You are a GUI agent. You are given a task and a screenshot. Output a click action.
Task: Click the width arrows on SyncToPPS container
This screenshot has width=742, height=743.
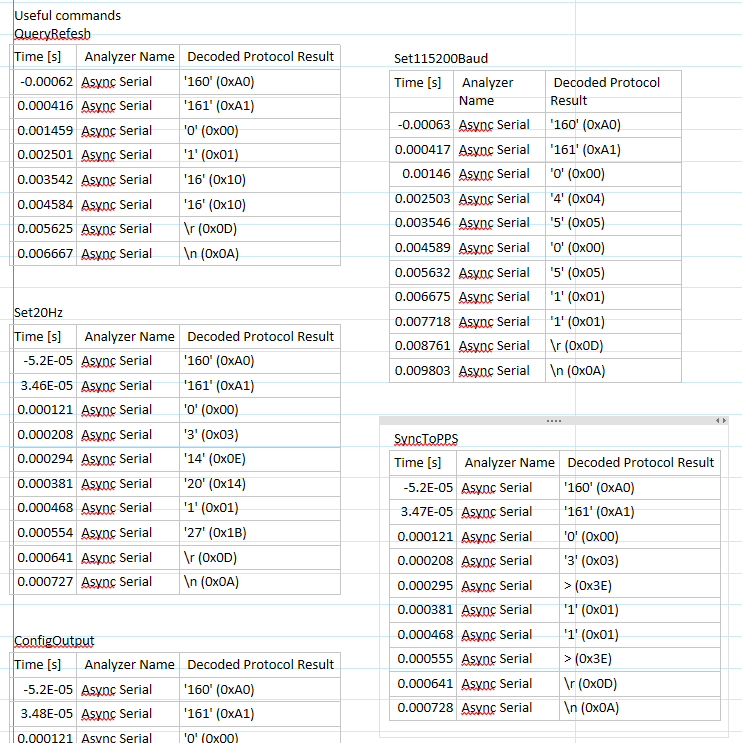coord(721,421)
